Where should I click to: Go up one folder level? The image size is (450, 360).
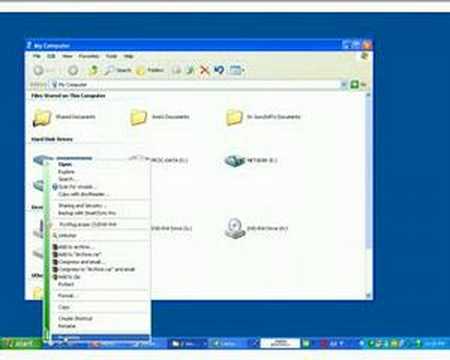[93, 70]
